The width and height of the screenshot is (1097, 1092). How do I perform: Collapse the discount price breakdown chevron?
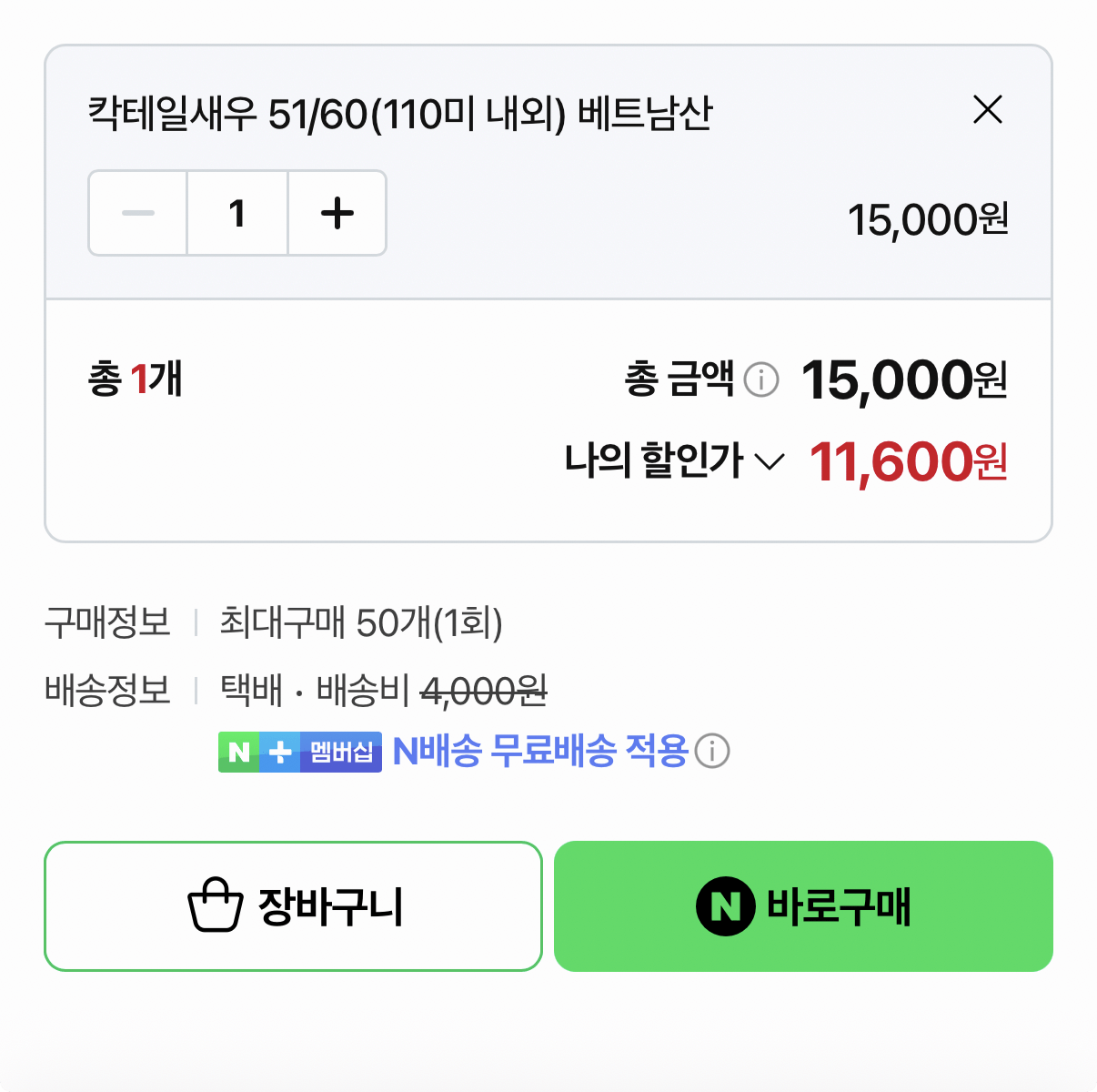769,462
